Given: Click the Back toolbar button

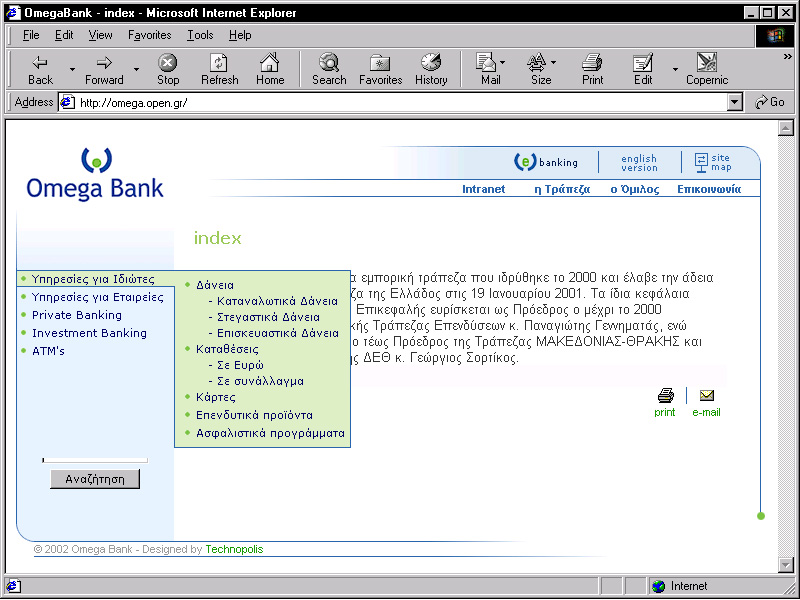Looking at the screenshot, I should point(40,69).
